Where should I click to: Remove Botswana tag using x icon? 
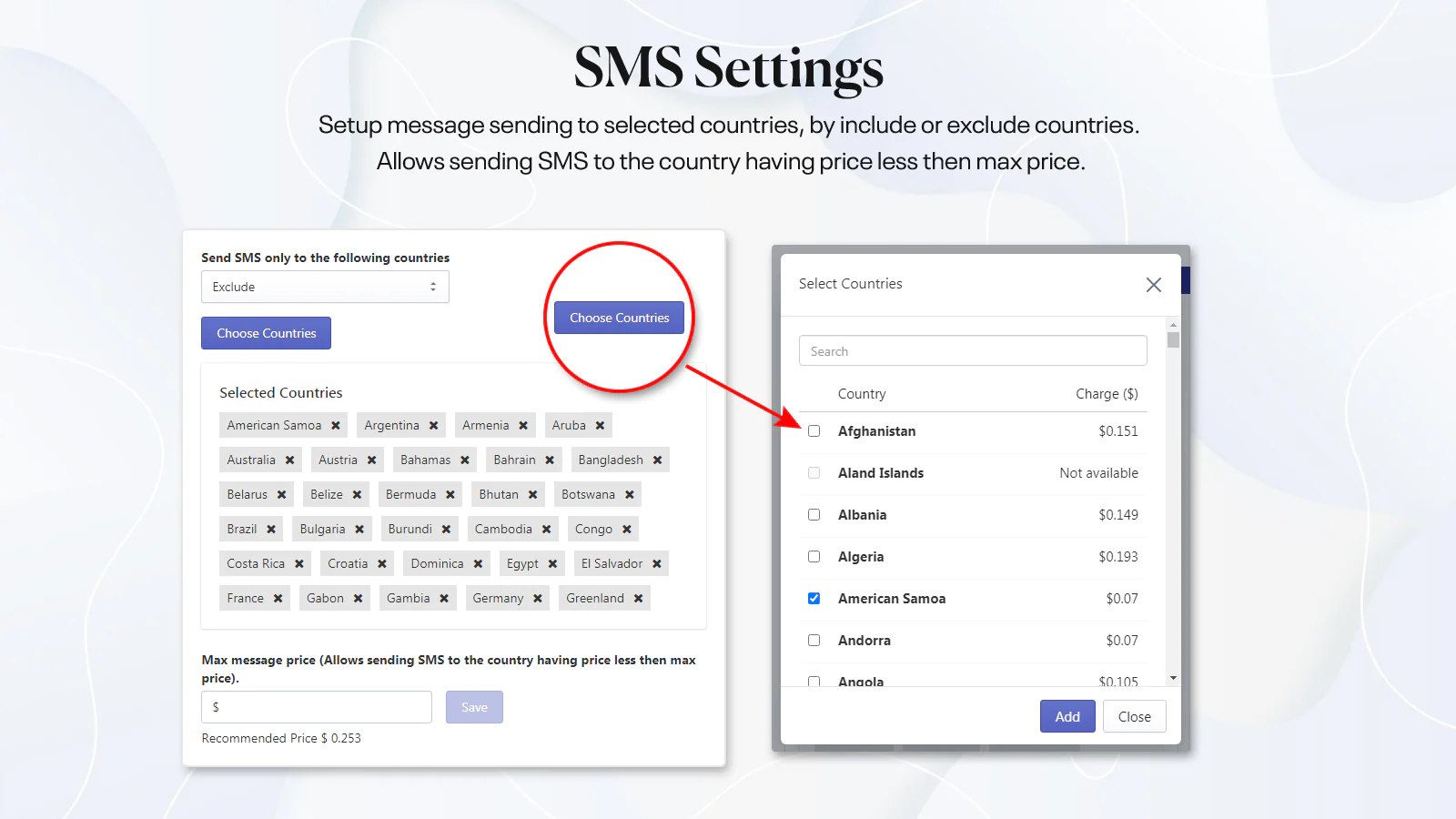click(629, 494)
